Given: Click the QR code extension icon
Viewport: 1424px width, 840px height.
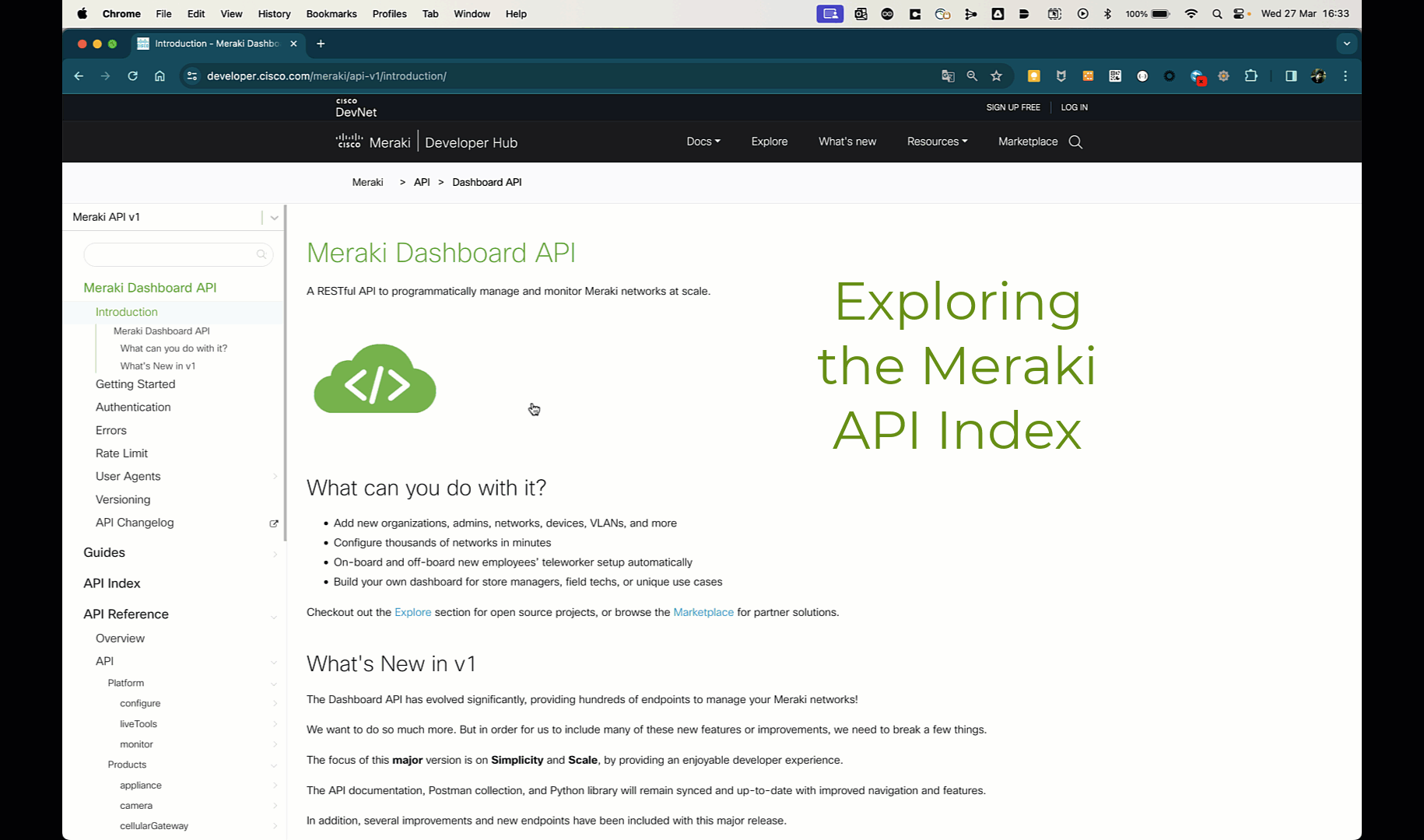Looking at the screenshot, I should [x=1114, y=75].
